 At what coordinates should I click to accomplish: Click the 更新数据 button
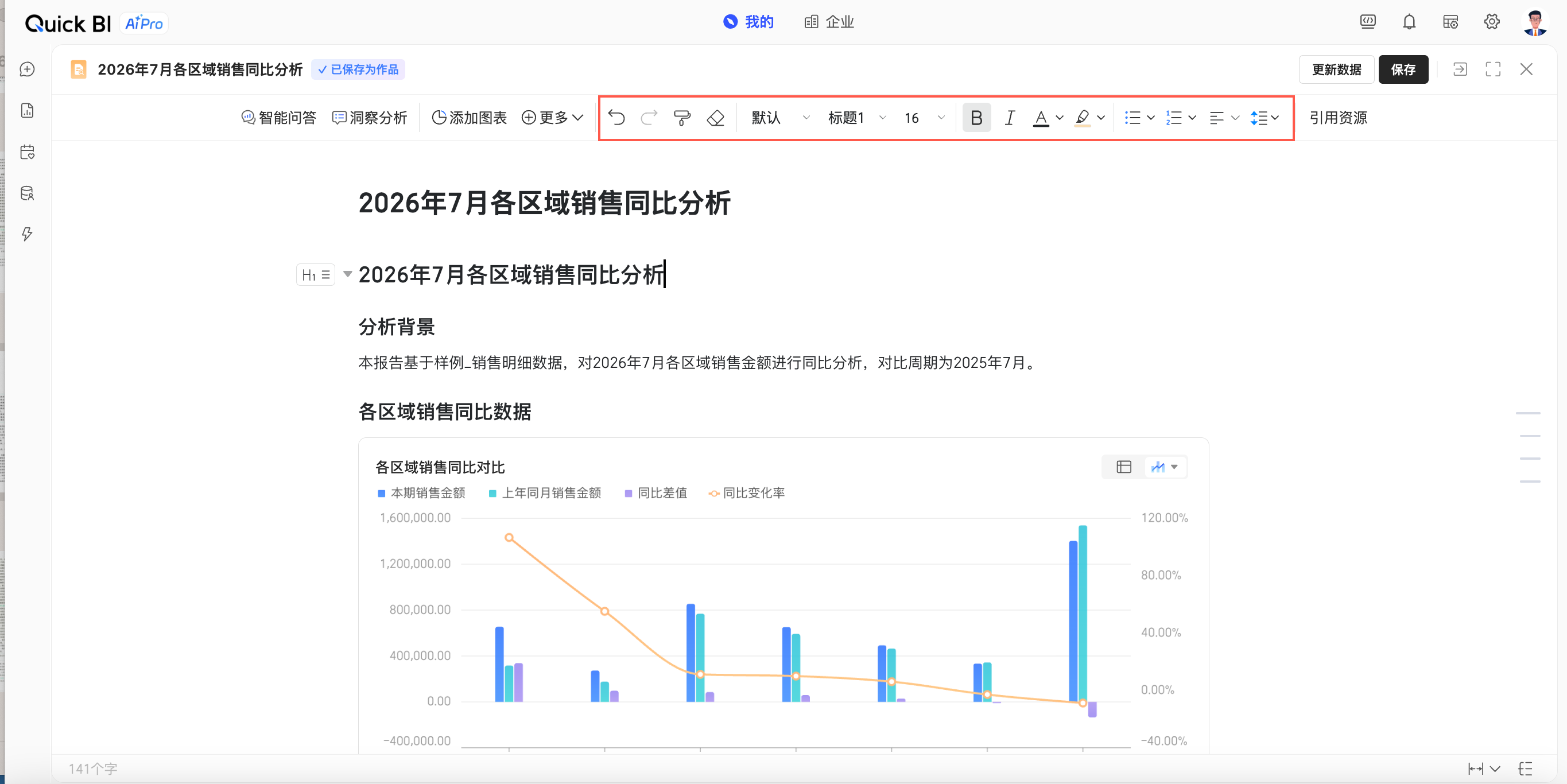[x=1336, y=69]
